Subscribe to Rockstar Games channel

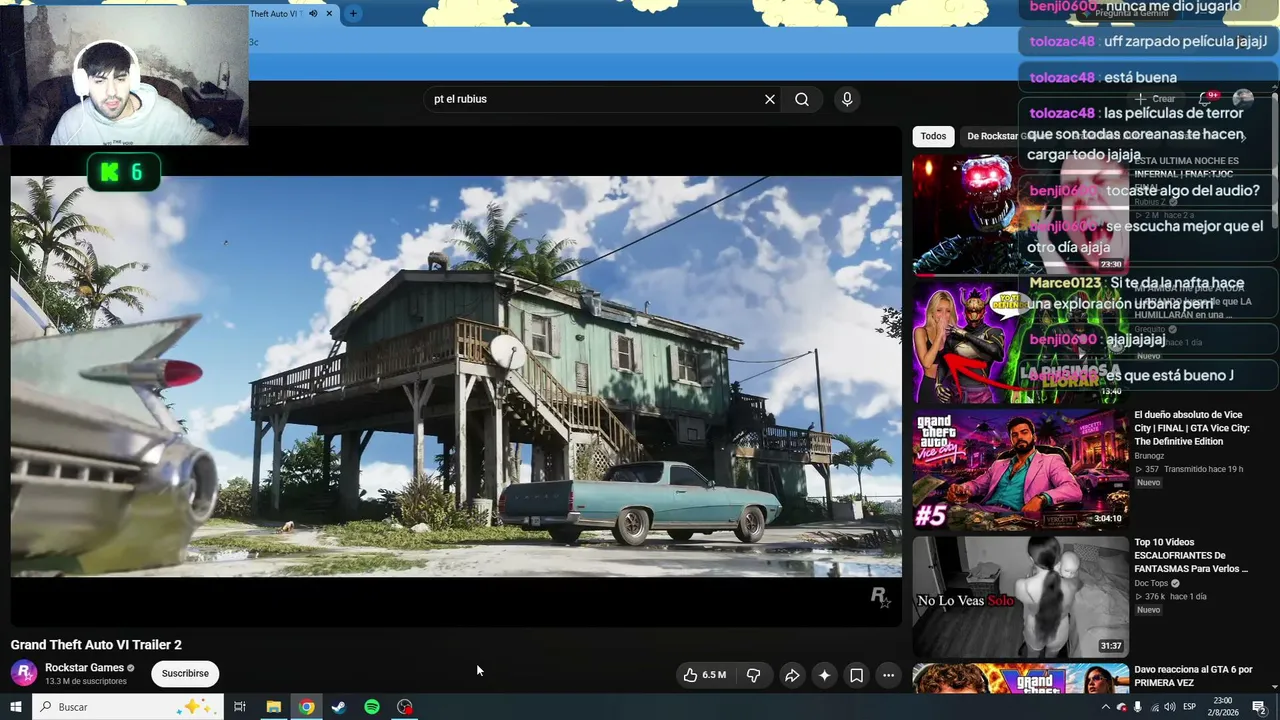coord(185,674)
